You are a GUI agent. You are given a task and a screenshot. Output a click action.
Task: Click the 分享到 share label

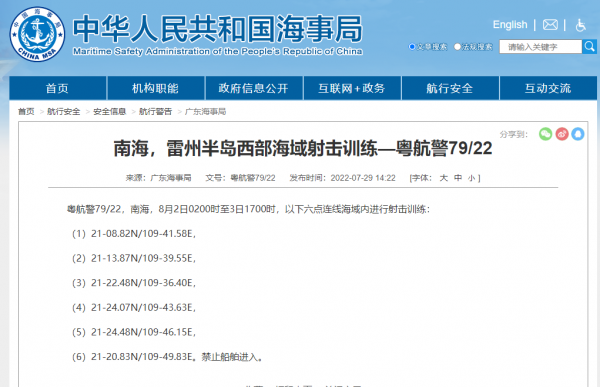514,134
